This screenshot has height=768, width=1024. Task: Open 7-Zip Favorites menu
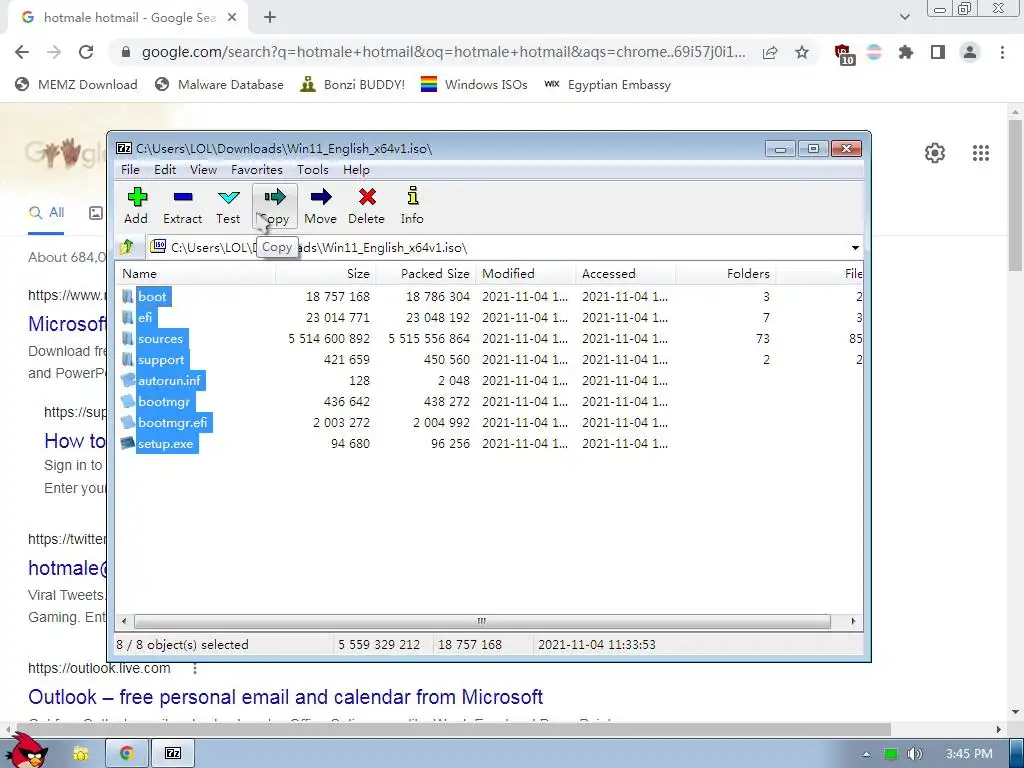coord(257,170)
